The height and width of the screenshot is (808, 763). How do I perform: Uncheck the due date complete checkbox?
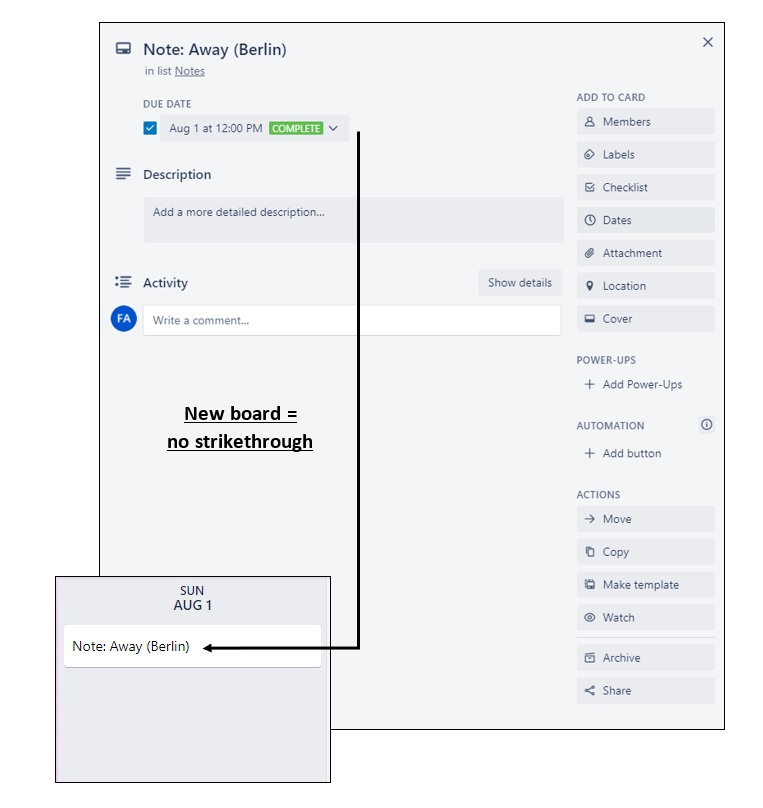coord(150,128)
